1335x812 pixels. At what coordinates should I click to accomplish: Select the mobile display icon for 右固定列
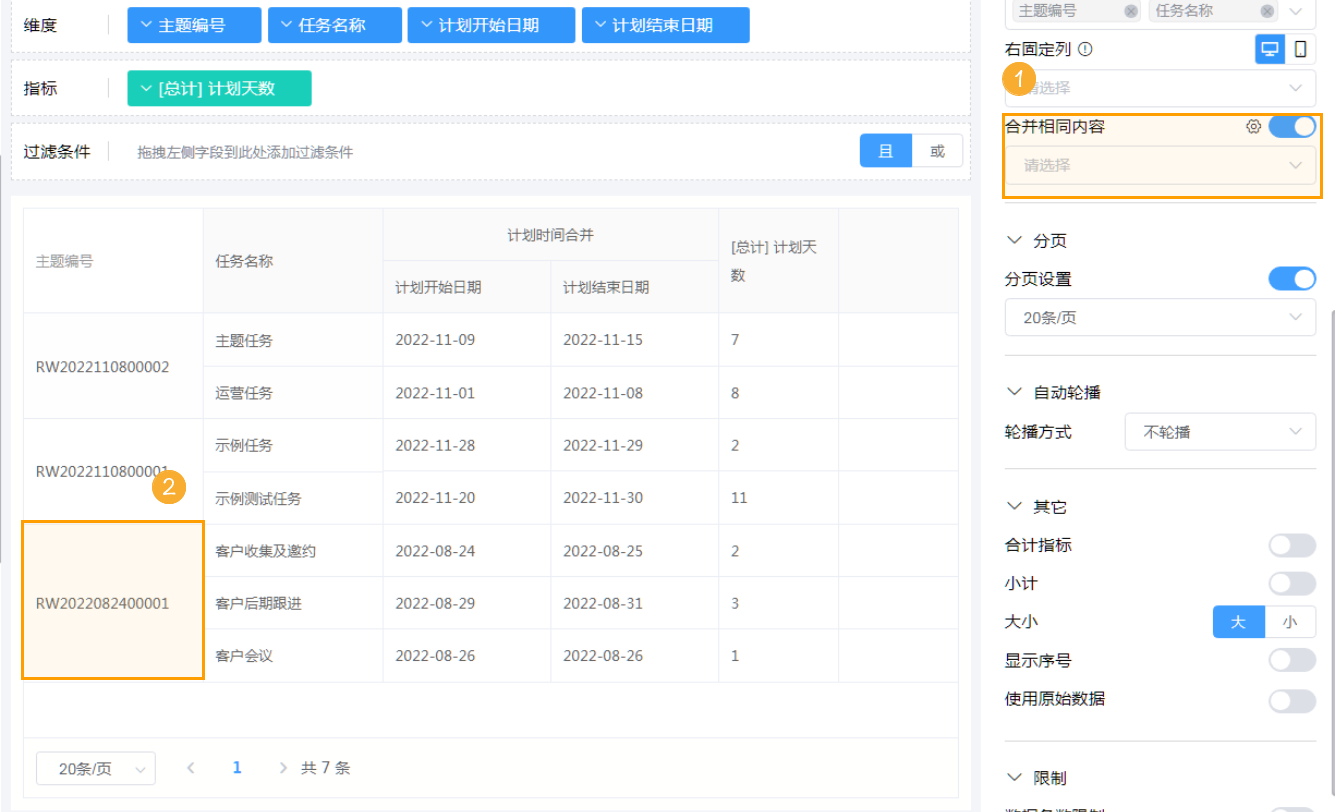pos(1299,48)
